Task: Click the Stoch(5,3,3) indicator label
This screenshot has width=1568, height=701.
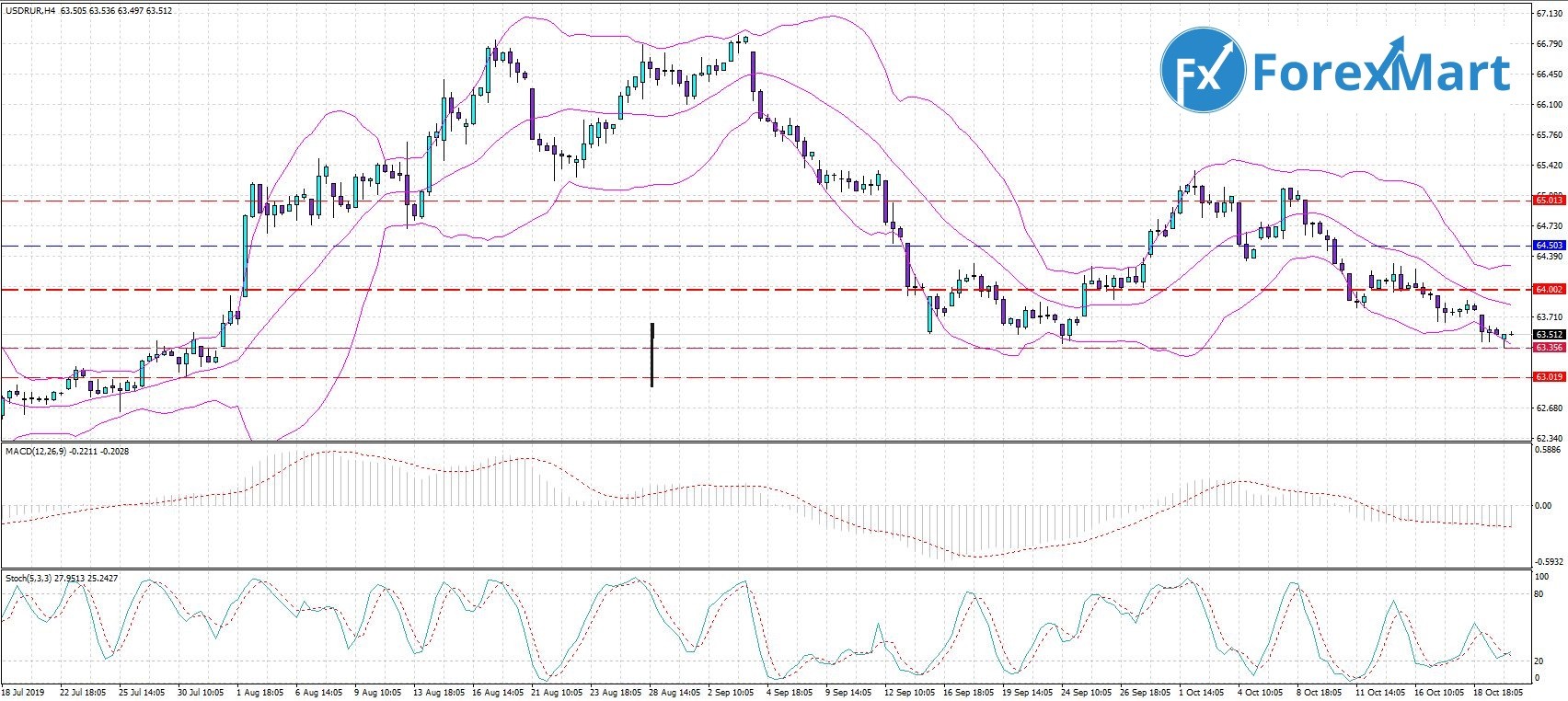Action: [29, 578]
